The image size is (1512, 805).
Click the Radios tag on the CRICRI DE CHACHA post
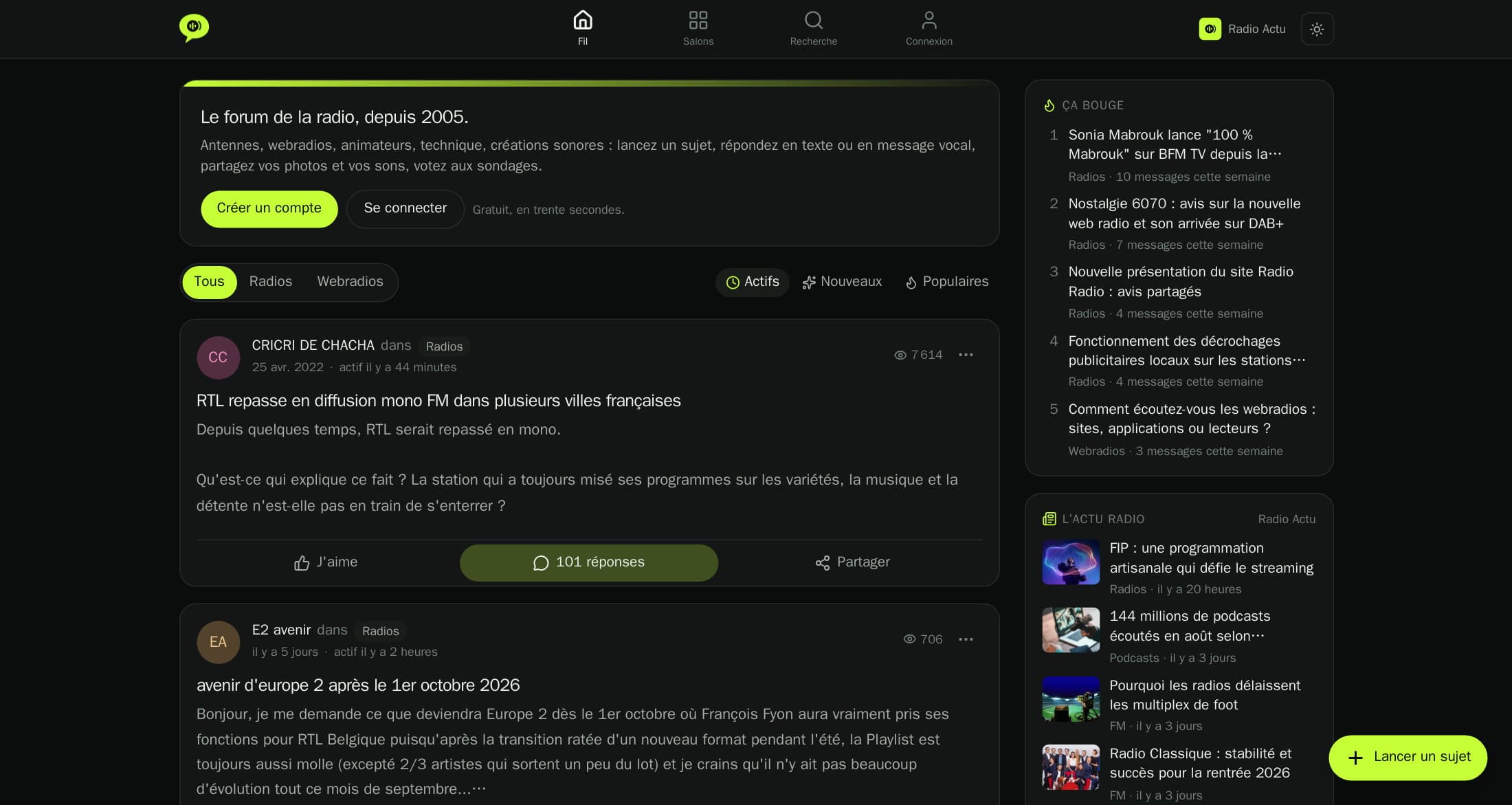pos(444,346)
